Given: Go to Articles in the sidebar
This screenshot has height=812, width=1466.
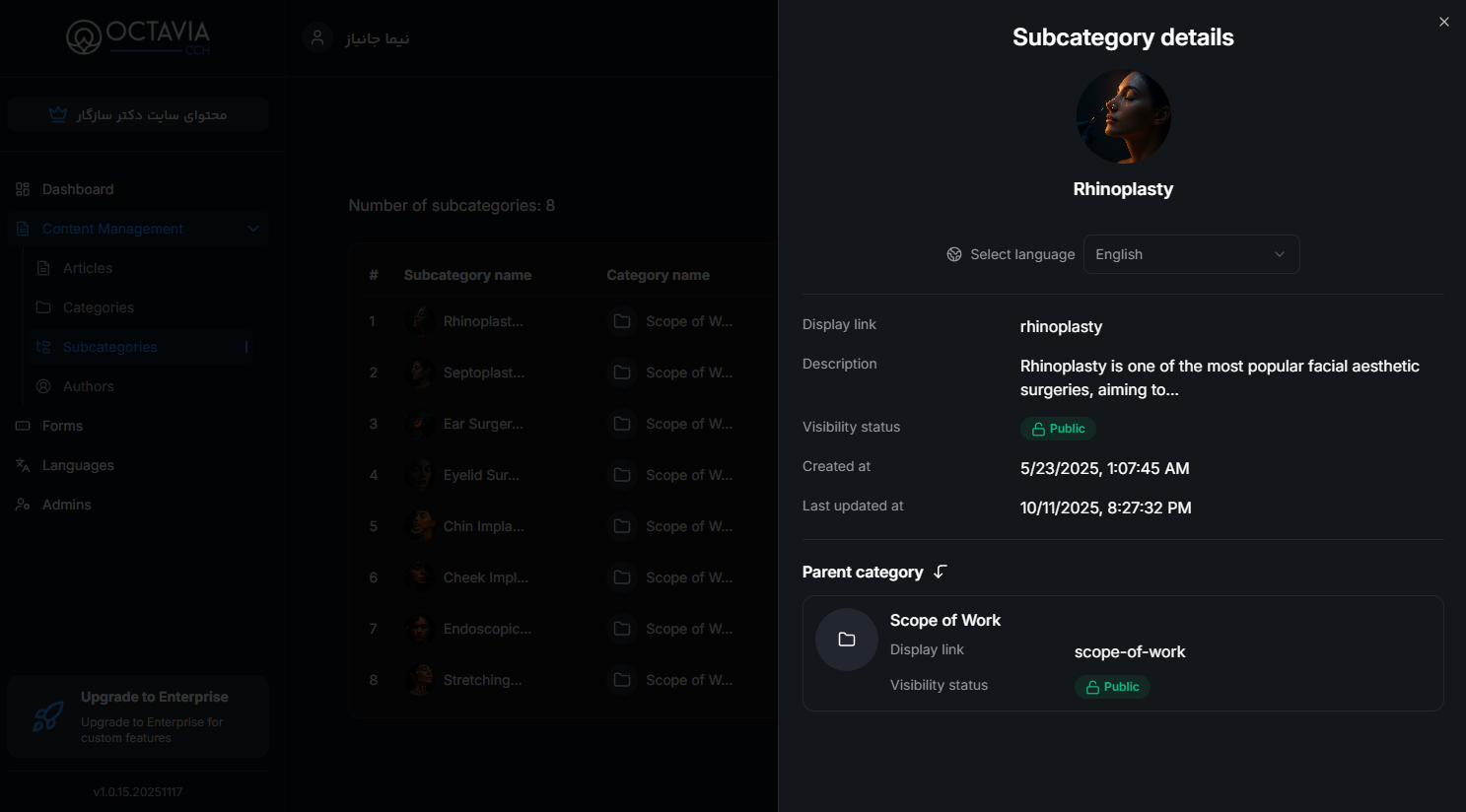Looking at the screenshot, I should (x=88, y=268).
